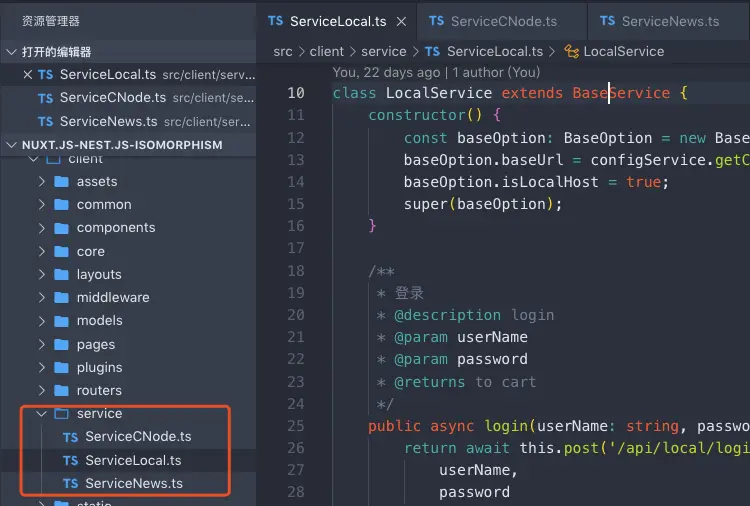Expand the core folder chevron
Image resolution: width=750 pixels, height=506 pixels.
click(42, 251)
